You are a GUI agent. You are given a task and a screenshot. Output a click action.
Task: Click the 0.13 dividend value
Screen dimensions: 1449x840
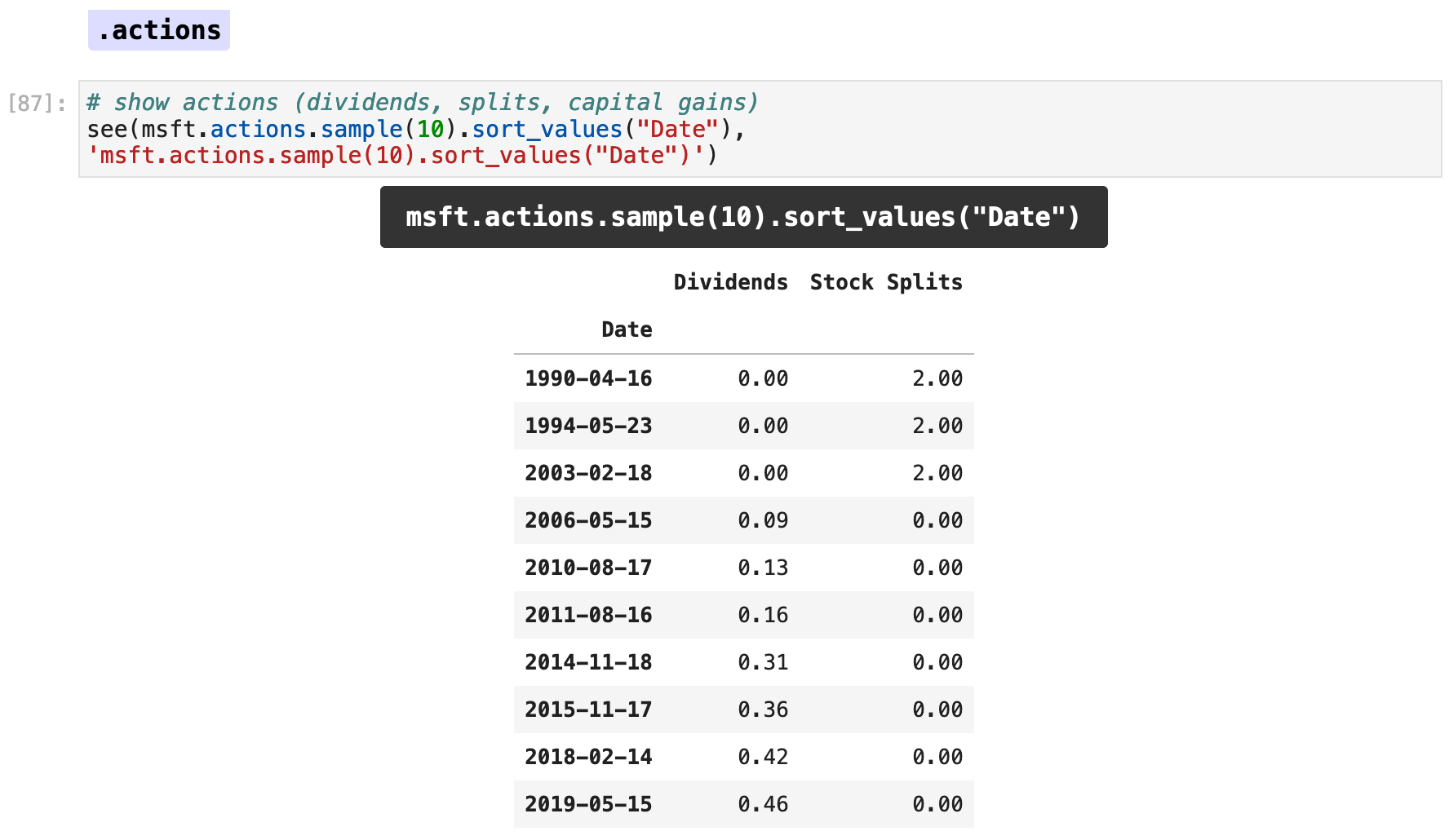pos(763,568)
